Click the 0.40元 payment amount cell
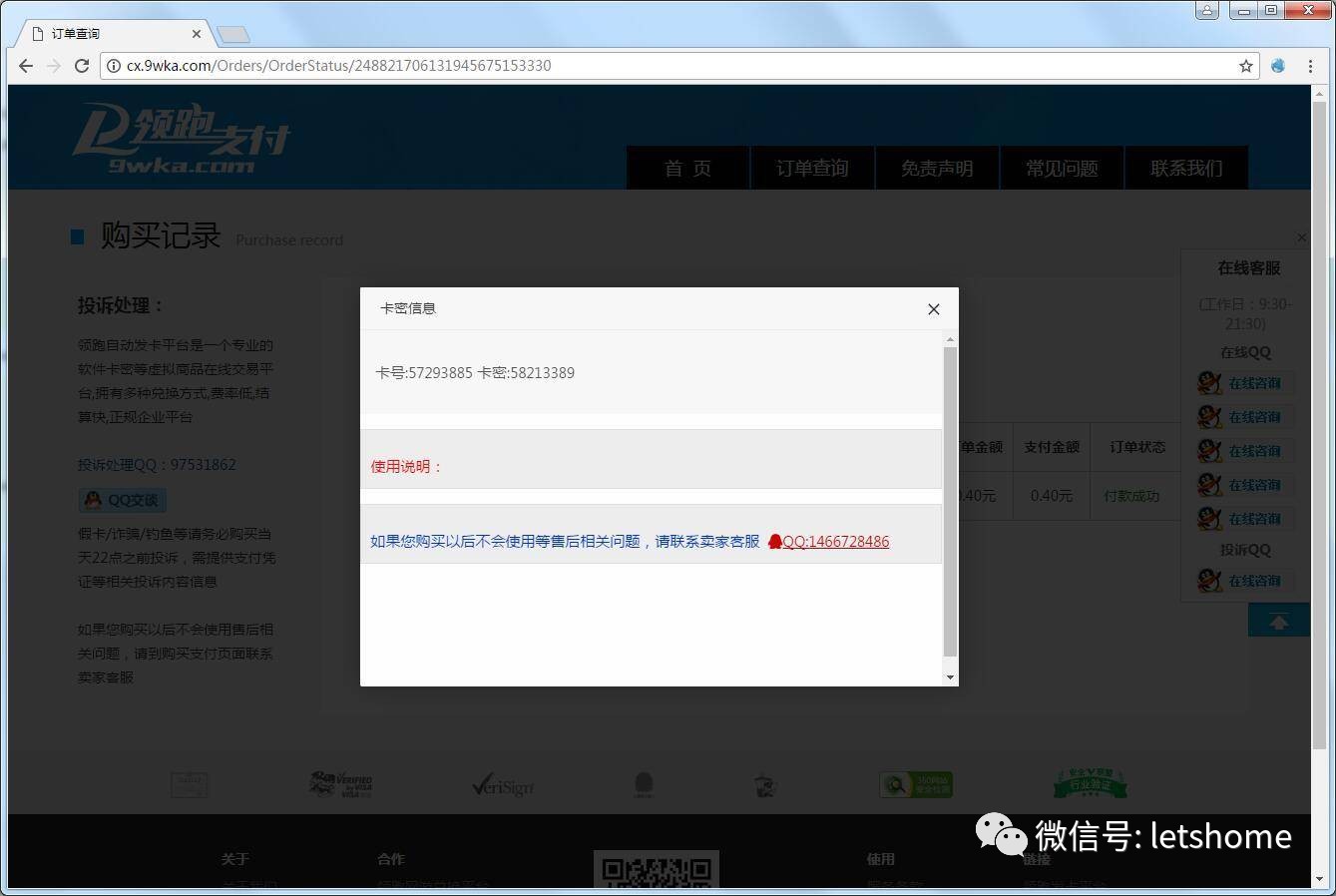The height and width of the screenshot is (896, 1336). [x=1052, y=496]
